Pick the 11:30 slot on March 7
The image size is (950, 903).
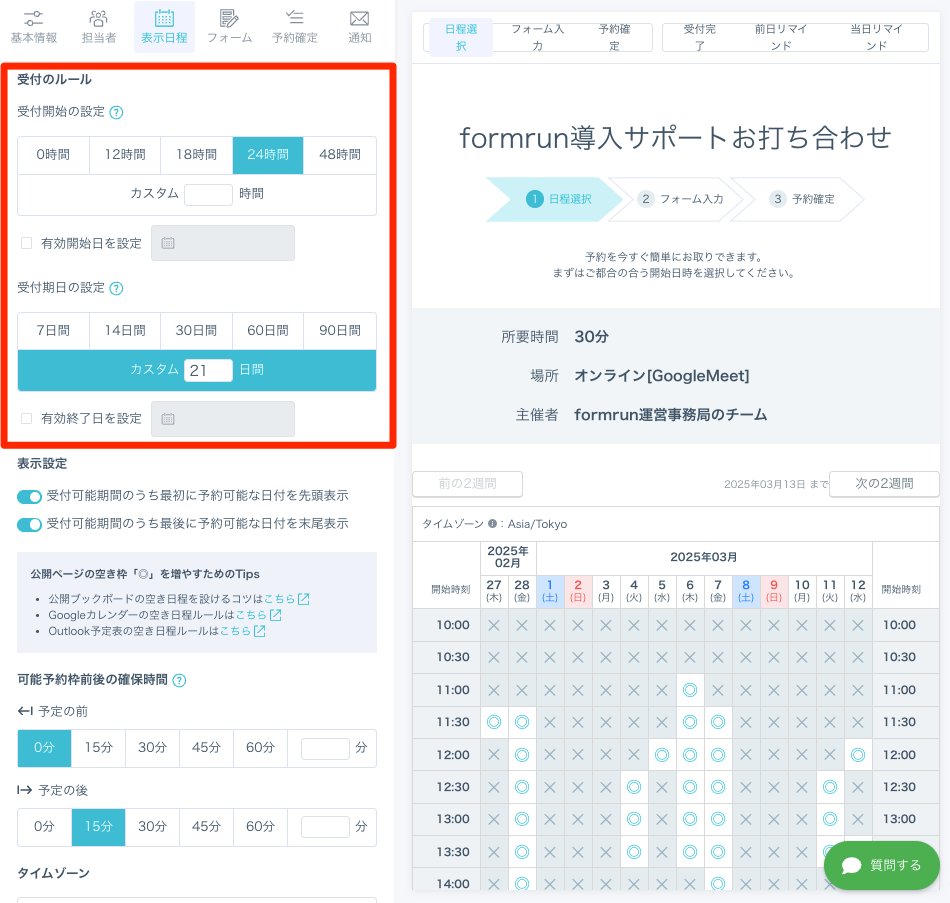(717, 722)
